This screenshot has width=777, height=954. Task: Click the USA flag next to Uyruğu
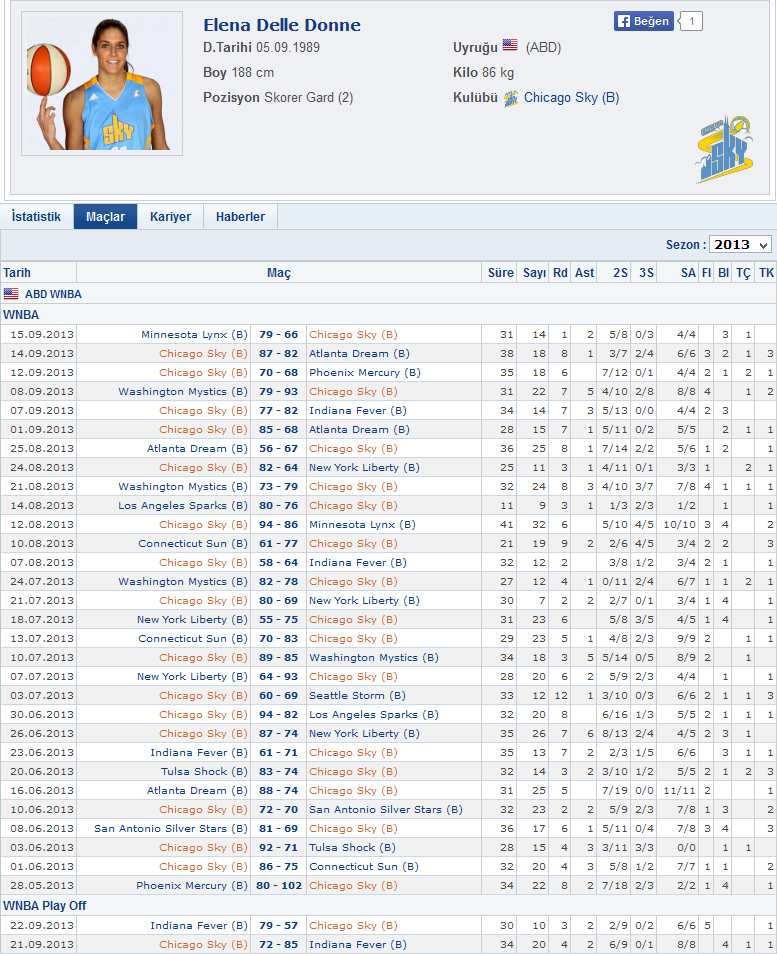pyautogui.click(x=510, y=46)
